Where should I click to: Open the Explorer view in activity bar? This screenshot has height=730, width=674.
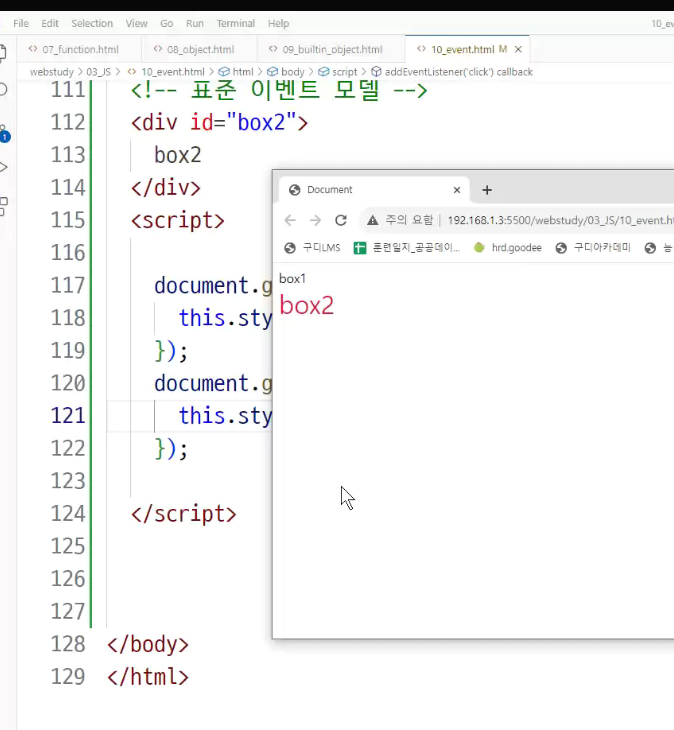(3, 54)
